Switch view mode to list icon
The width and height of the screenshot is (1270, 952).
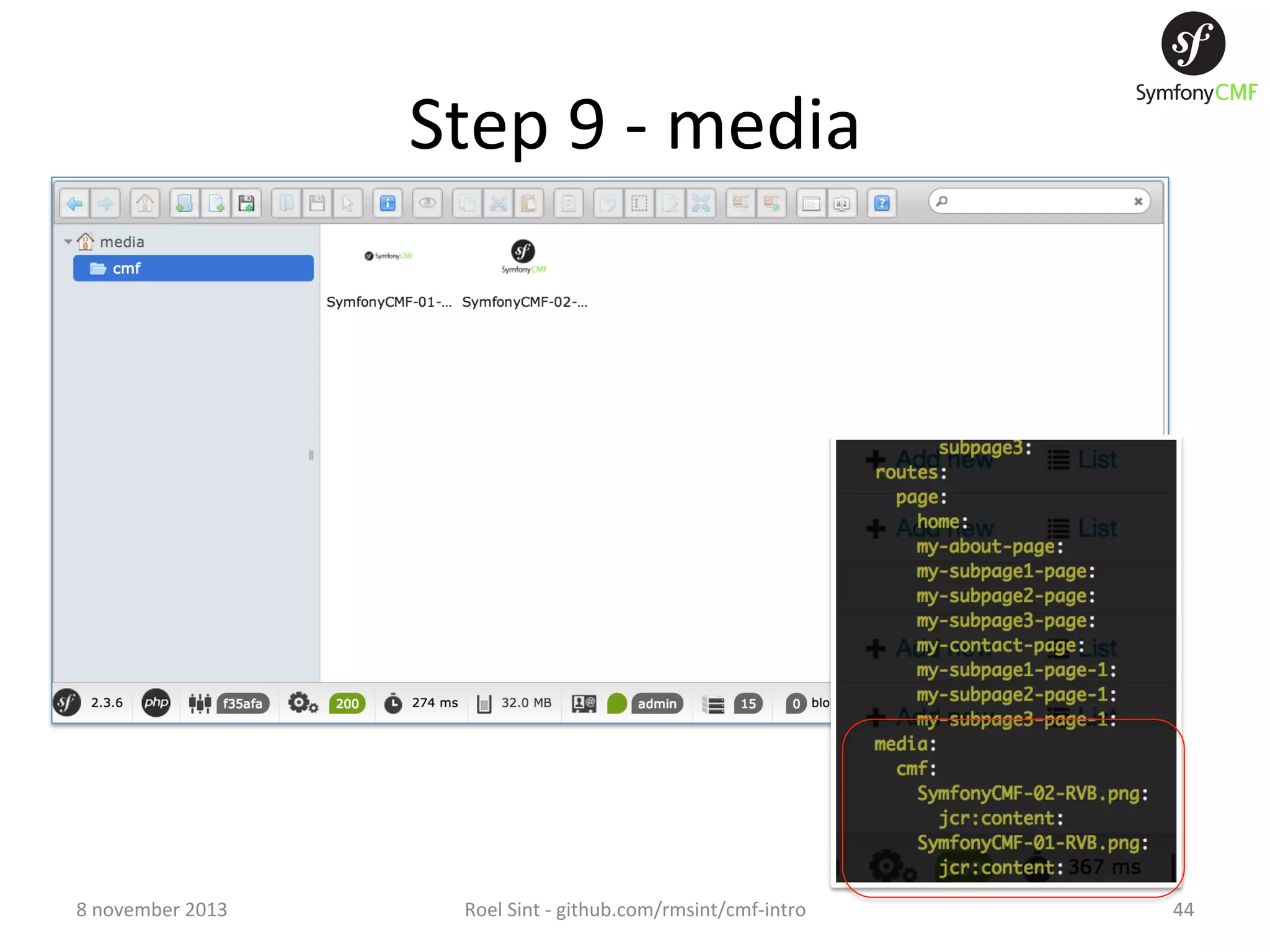(811, 203)
